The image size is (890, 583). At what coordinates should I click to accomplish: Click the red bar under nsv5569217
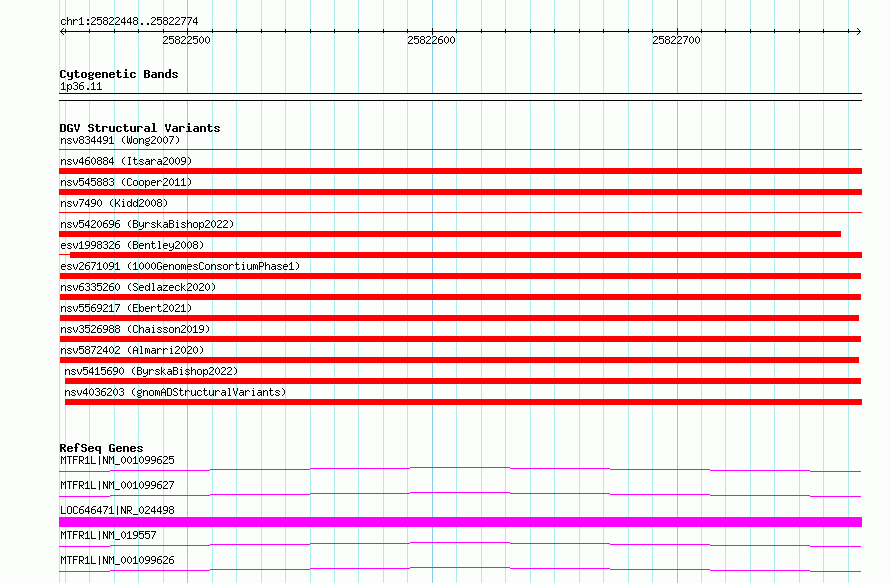[x=459, y=318]
